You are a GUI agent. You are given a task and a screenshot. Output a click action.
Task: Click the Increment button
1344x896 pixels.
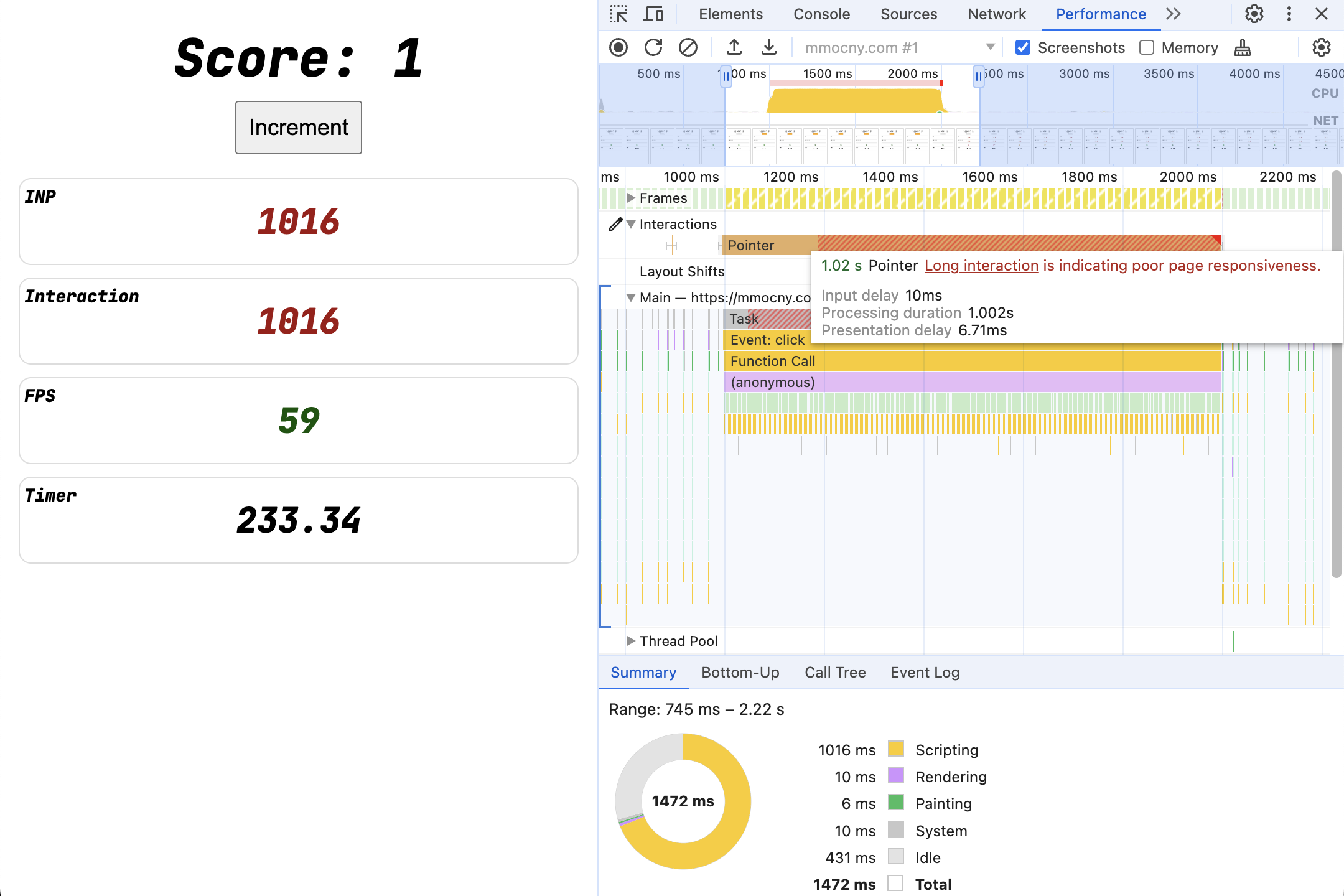[x=298, y=127]
